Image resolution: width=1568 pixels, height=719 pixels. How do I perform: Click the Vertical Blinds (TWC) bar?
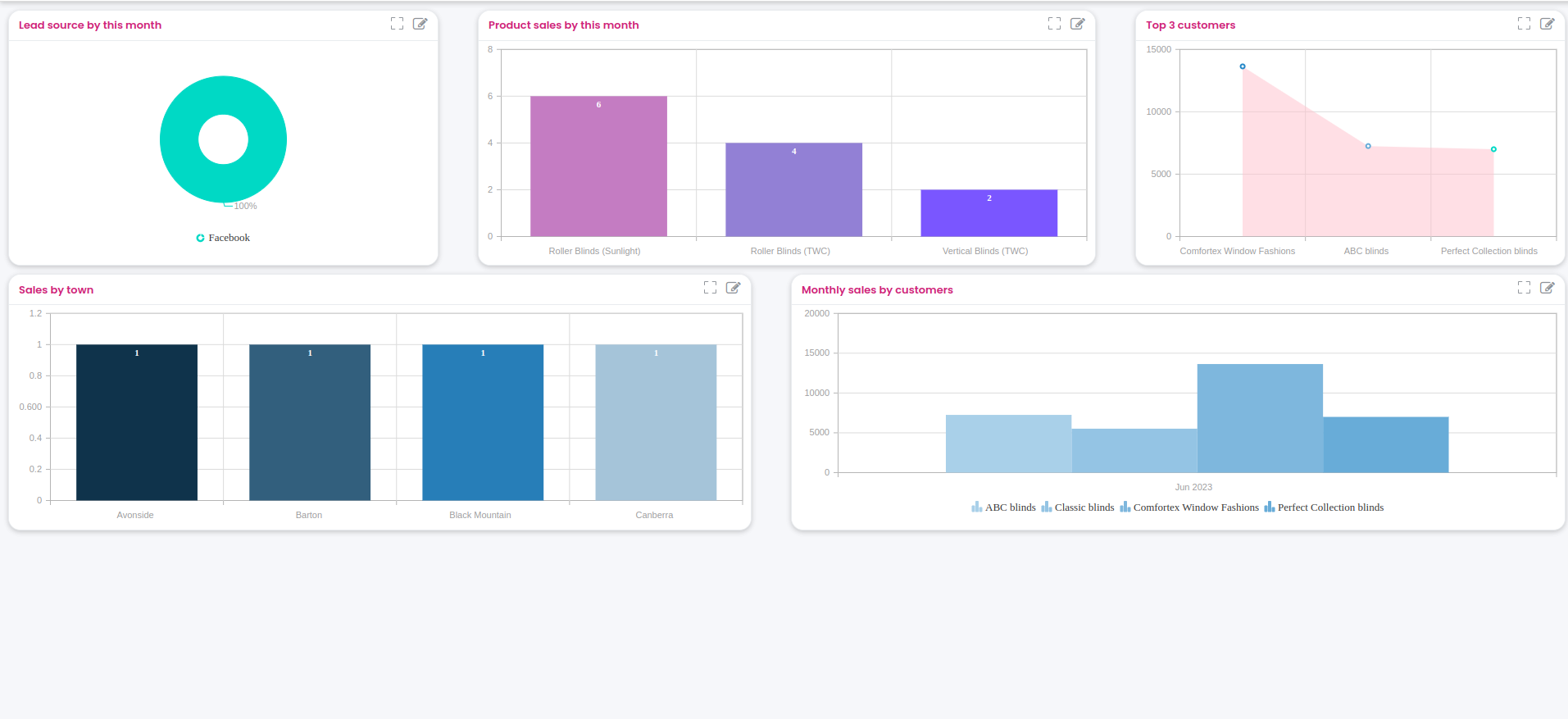(989, 213)
